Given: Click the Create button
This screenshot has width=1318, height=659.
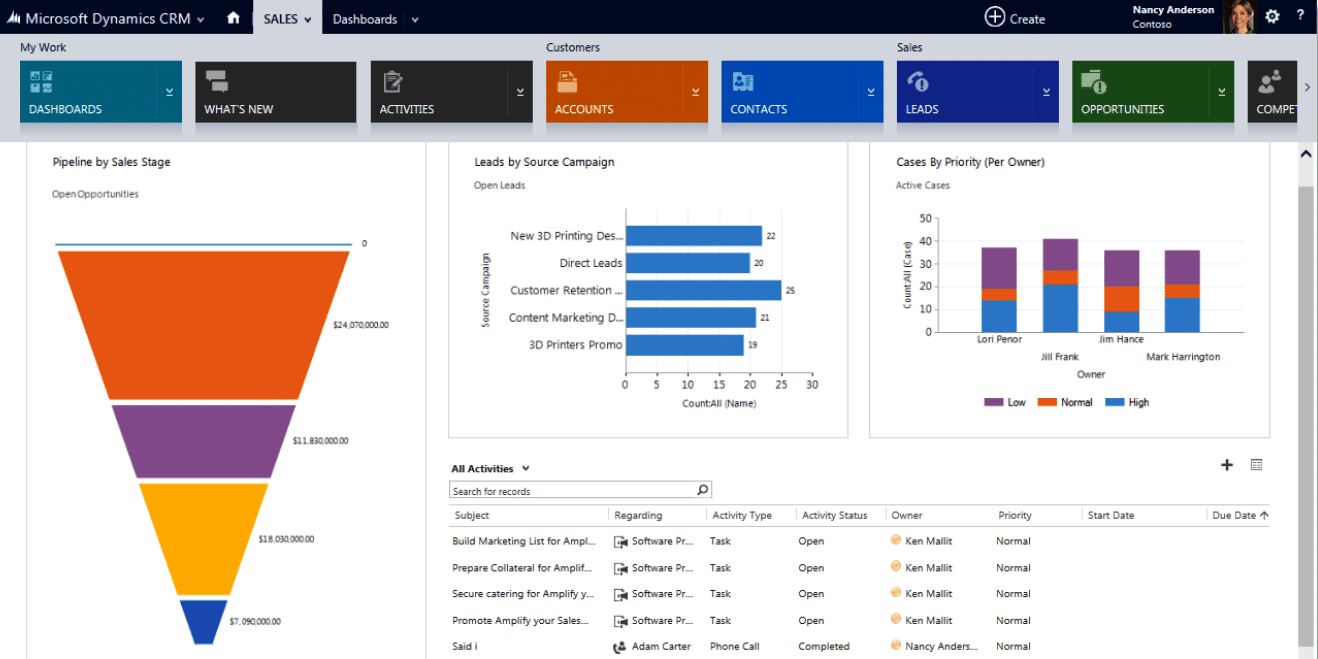Looking at the screenshot, I should [x=1015, y=18].
